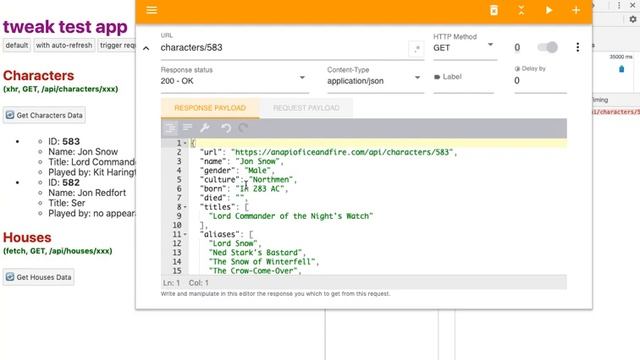Add a new rule with plus icon

(x=576, y=10)
